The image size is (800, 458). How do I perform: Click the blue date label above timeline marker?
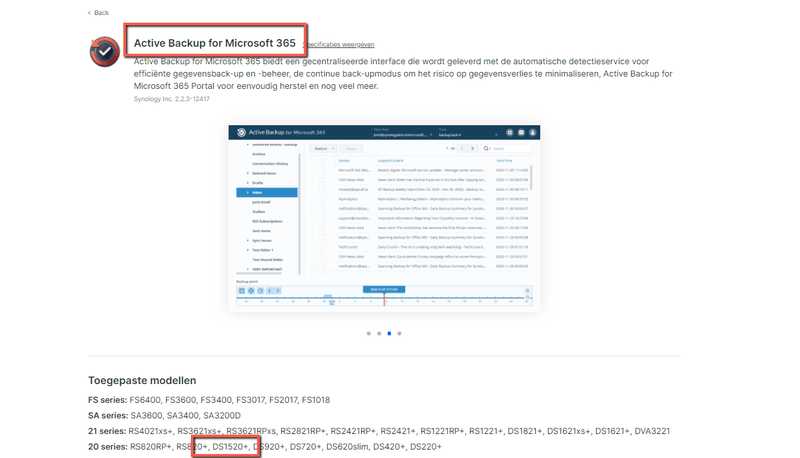(x=384, y=289)
